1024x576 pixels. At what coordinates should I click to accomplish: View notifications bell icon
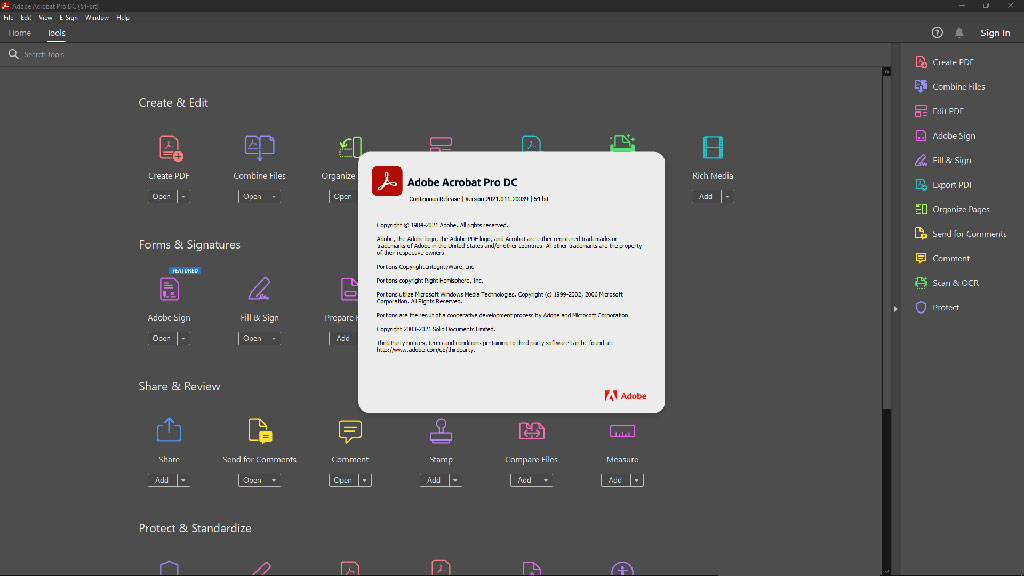pos(959,33)
